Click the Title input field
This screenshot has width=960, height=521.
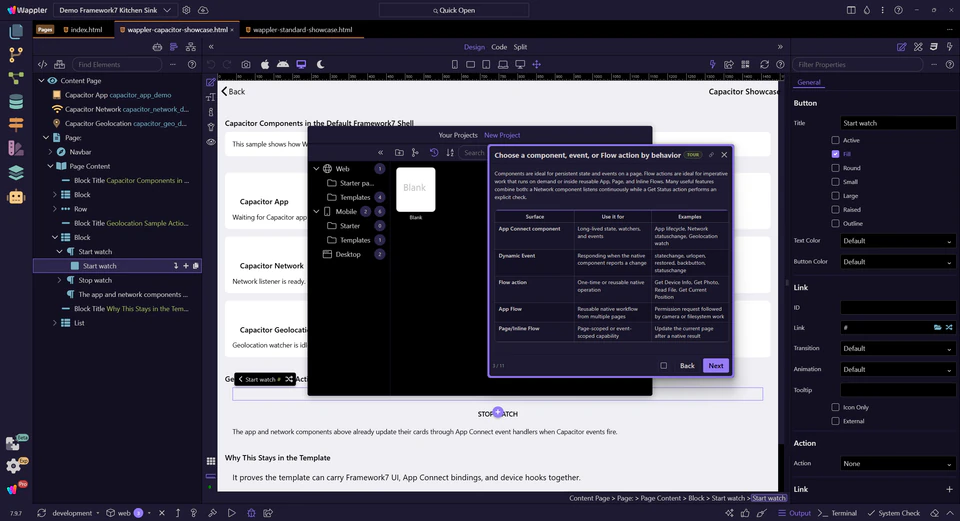(x=898, y=123)
